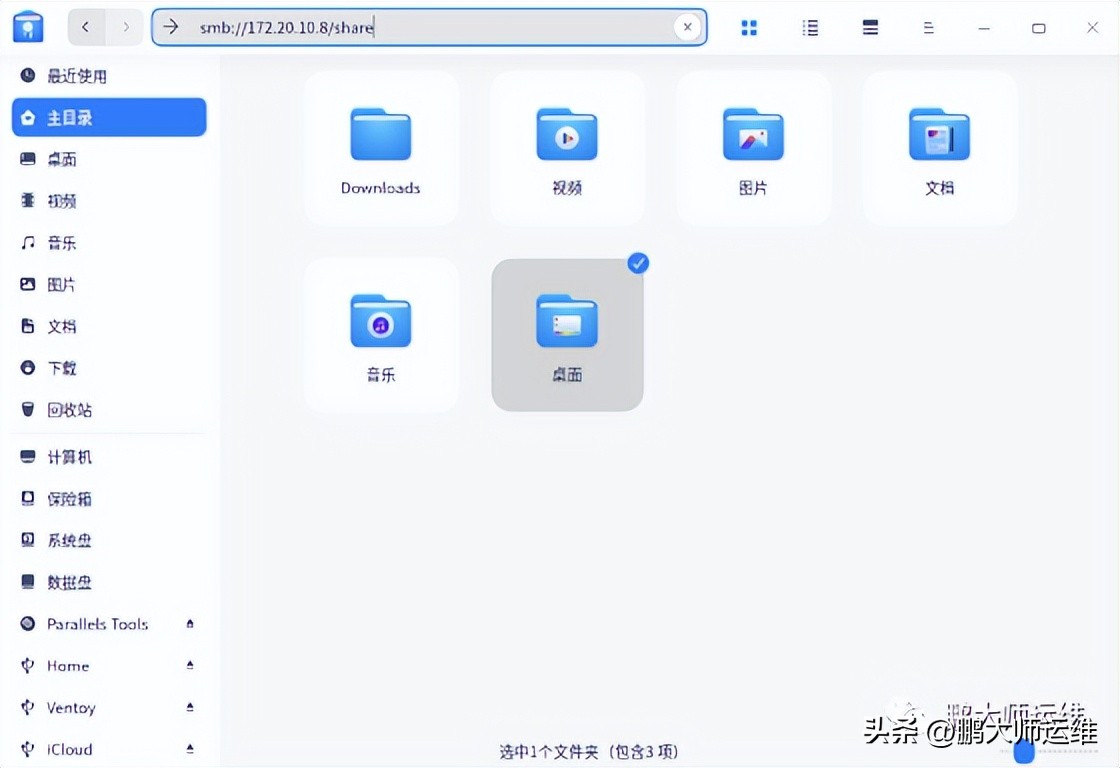Click the file manager logo icon top-left

click(27, 26)
